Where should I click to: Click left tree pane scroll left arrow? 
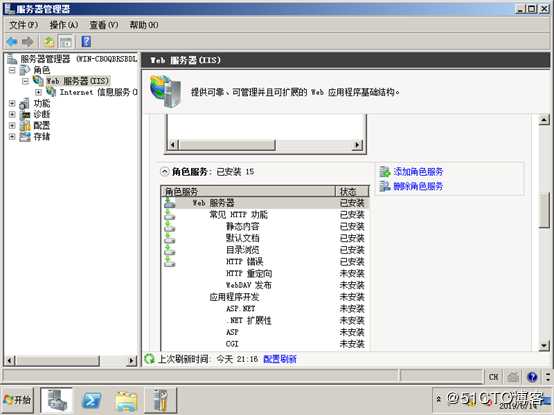[10, 361]
